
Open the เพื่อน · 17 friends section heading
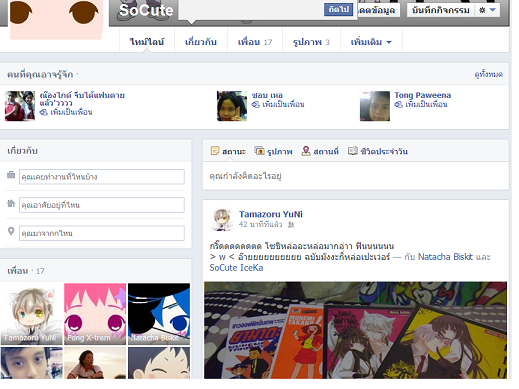point(26,271)
